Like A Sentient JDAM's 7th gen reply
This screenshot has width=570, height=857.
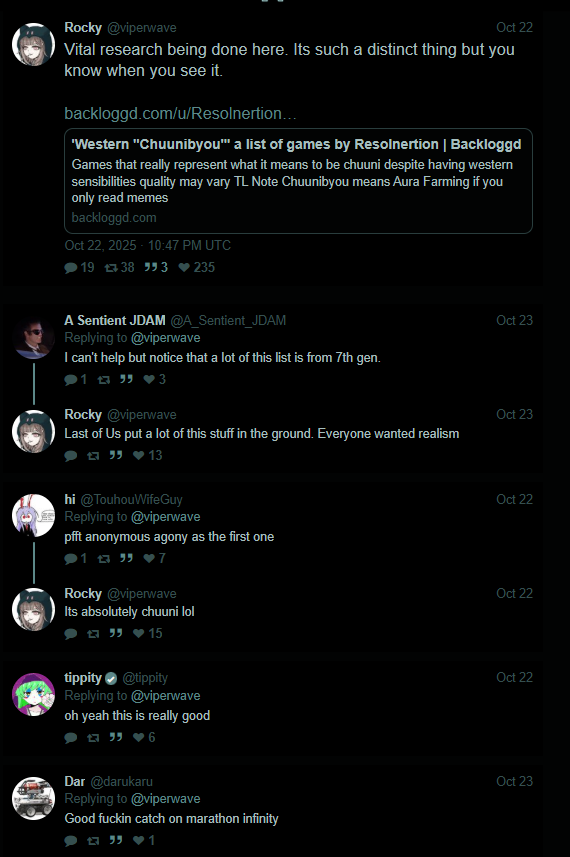149,379
